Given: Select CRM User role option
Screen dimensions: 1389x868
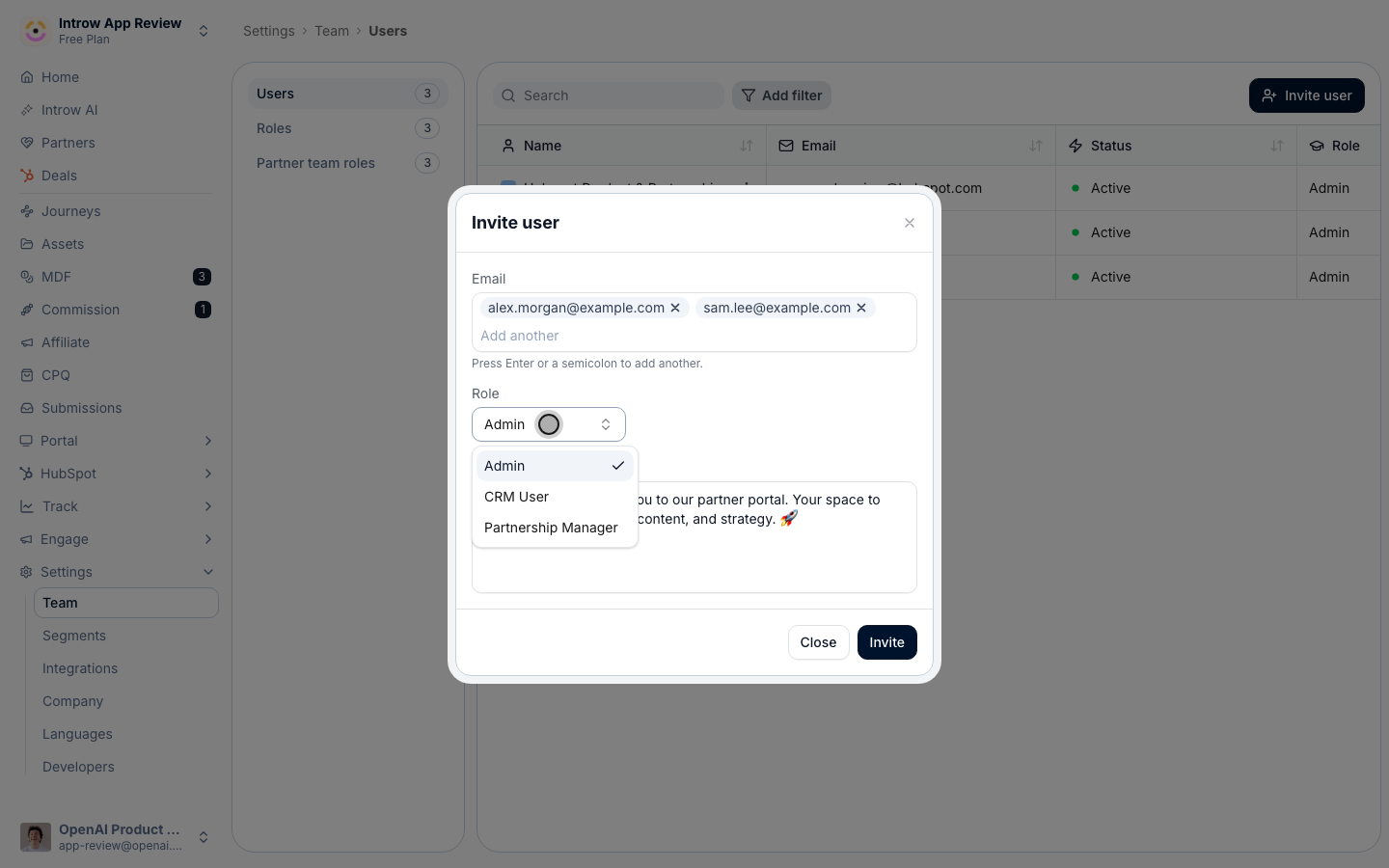Looking at the screenshot, I should coord(555,497).
